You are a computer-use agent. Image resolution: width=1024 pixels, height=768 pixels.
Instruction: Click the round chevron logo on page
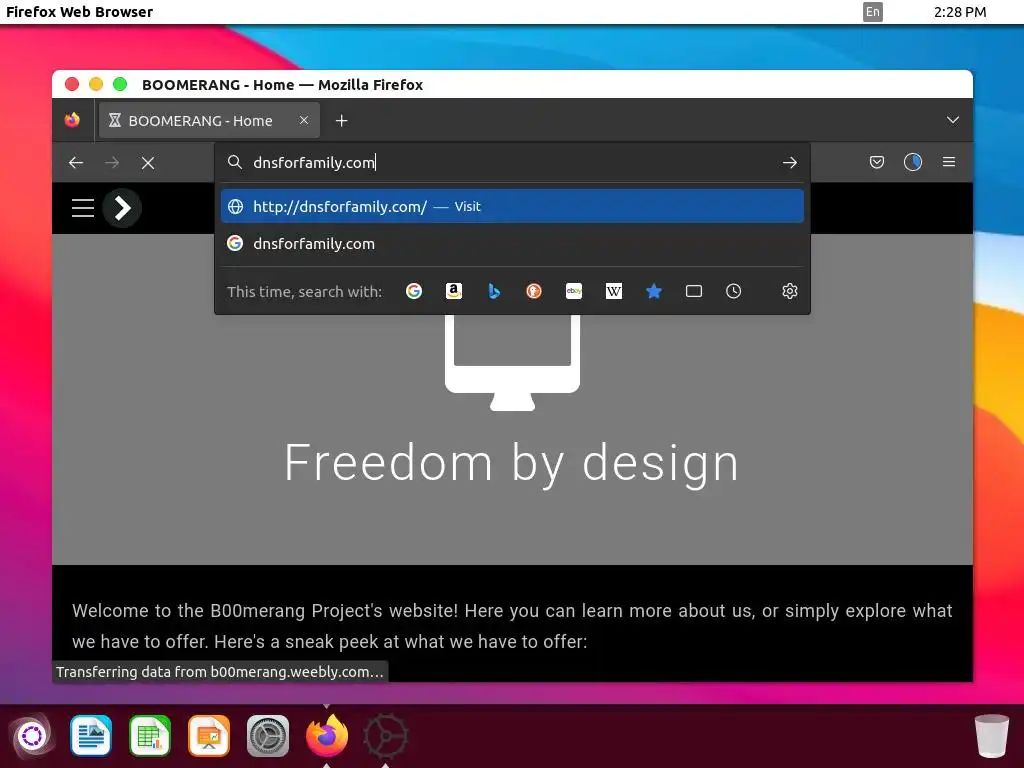click(122, 208)
